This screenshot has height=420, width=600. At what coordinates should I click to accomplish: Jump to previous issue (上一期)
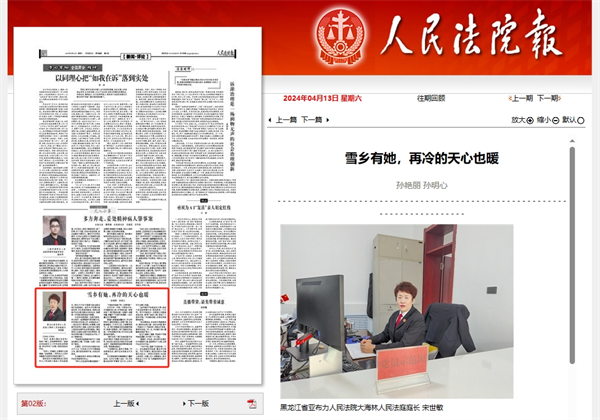(520, 99)
